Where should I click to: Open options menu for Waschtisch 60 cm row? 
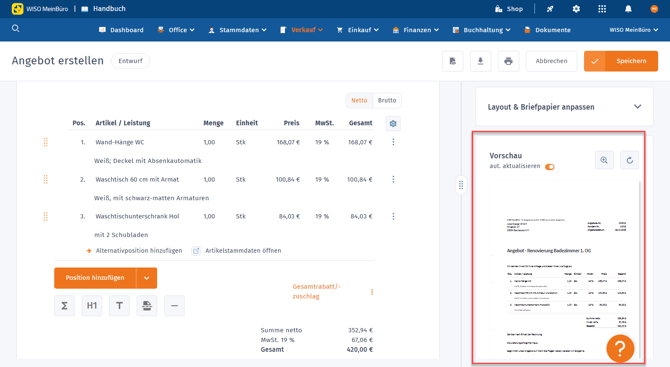(393, 179)
